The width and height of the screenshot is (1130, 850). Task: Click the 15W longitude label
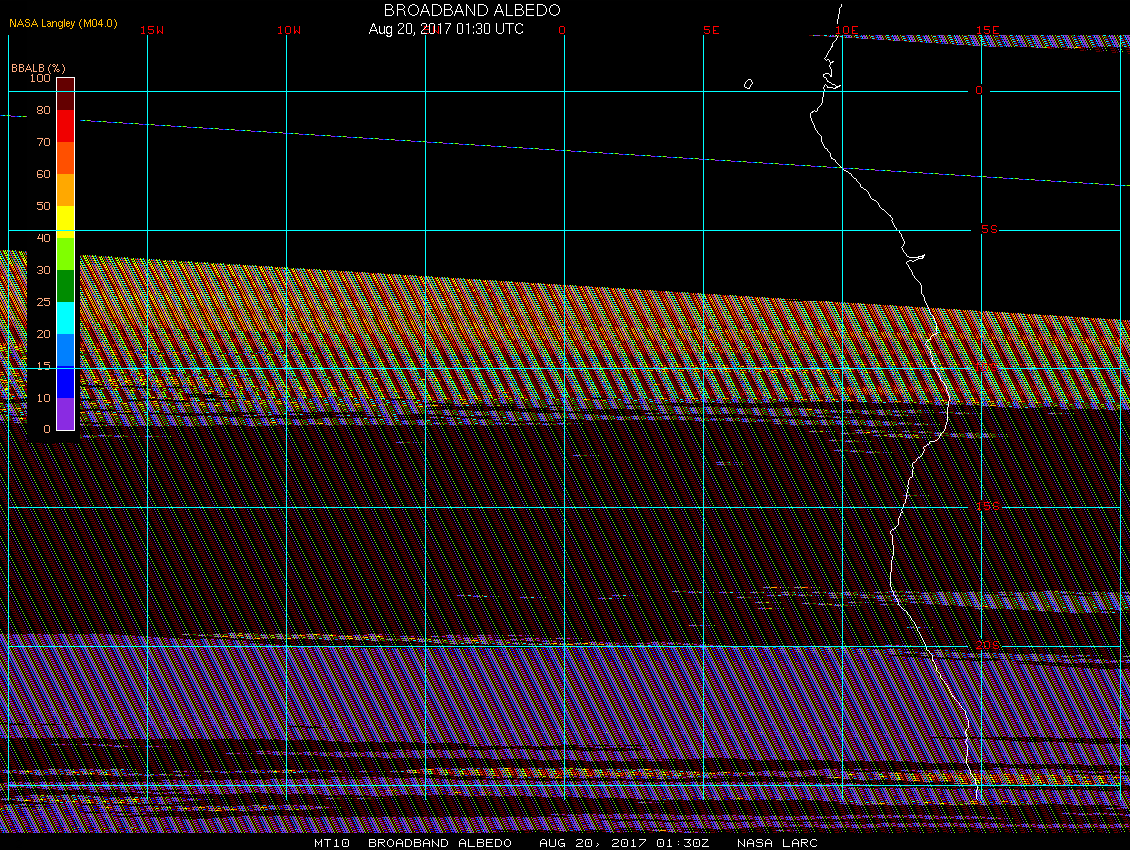click(152, 30)
